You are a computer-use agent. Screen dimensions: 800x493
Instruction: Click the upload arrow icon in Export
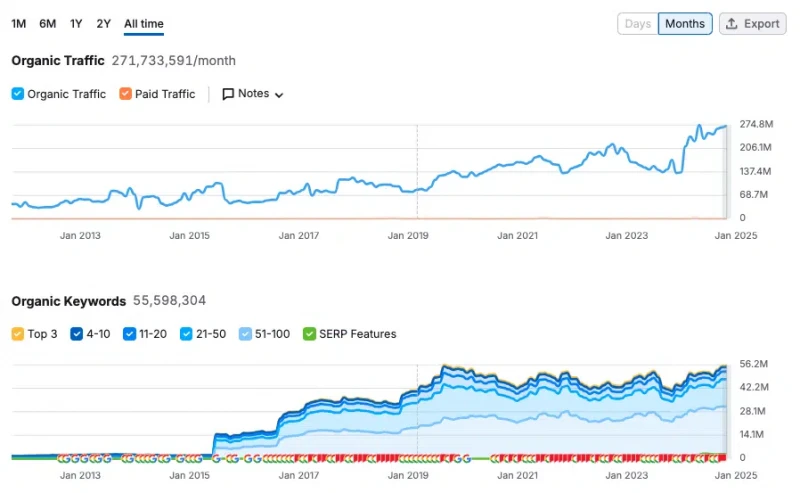tap(732, 23)
